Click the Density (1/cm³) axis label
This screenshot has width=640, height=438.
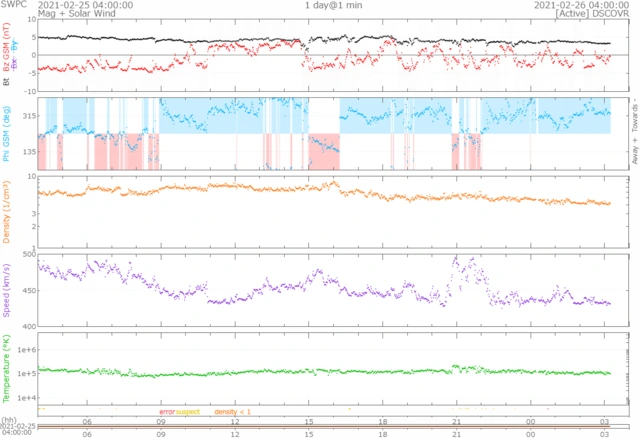click(x=7, y=213)
